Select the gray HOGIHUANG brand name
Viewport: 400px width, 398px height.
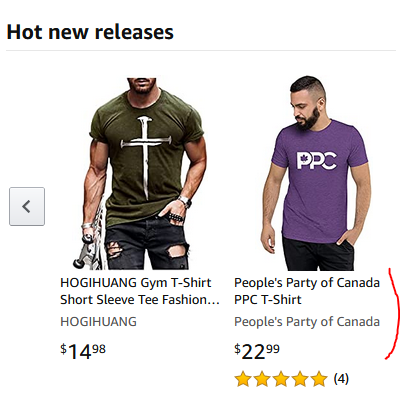point(98,322)
